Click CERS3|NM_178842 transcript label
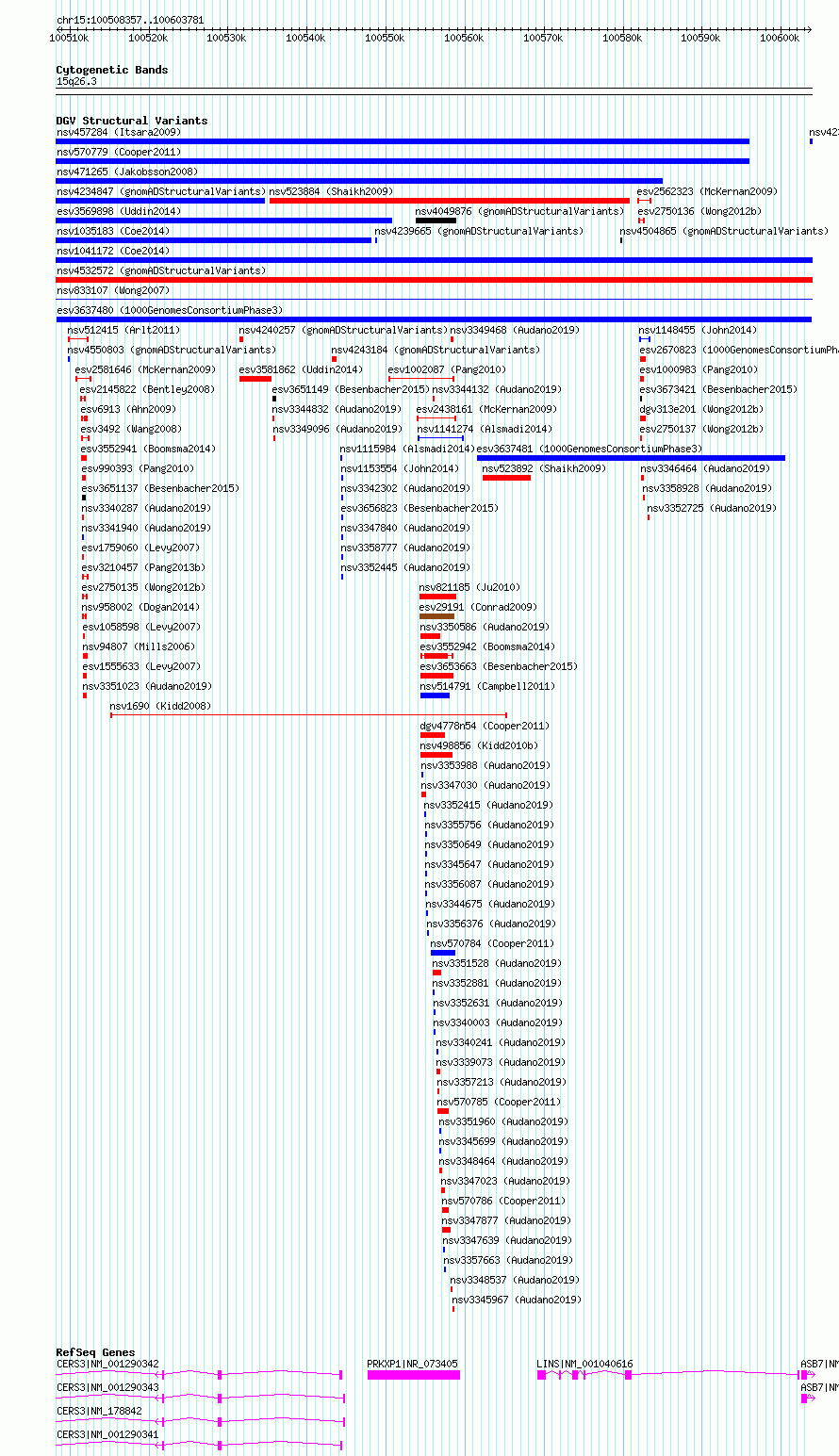The height and width of the screenshot is (1456, 839). [x=99, y=1411]
